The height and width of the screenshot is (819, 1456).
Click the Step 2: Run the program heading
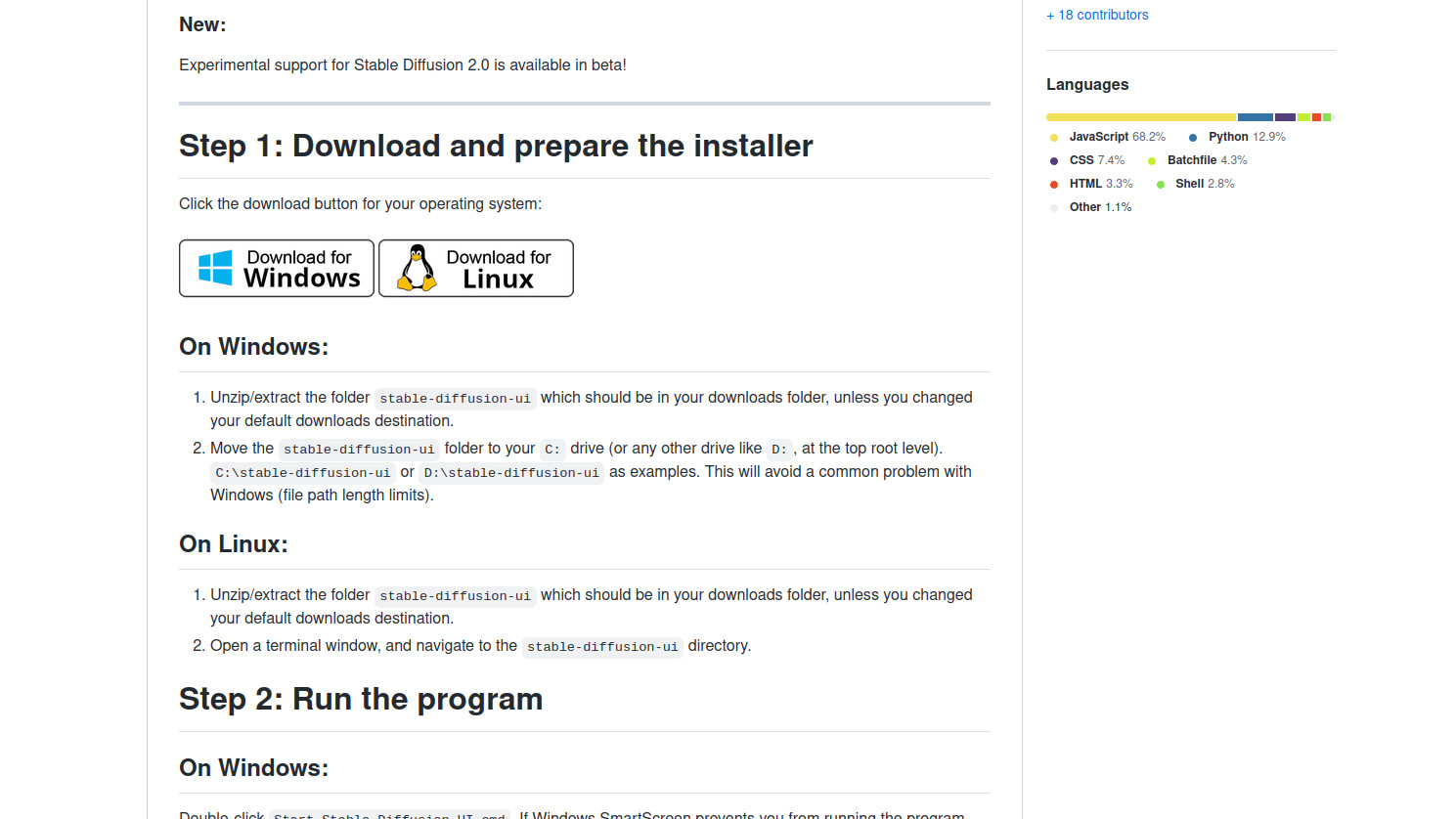pos(361,699)
